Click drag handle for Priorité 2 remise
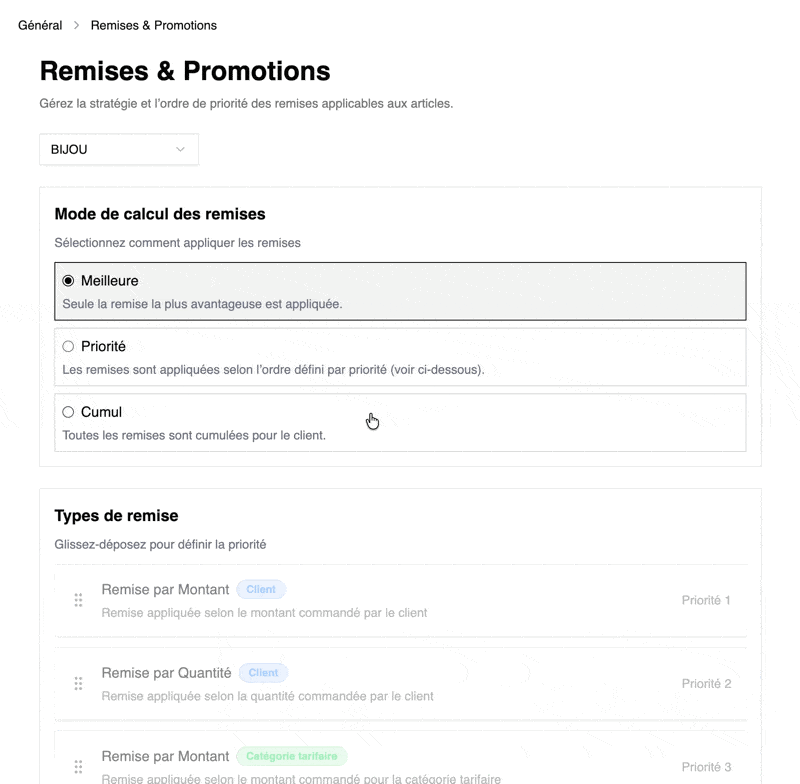Screen dimensions: 800x784 point(78,683)
